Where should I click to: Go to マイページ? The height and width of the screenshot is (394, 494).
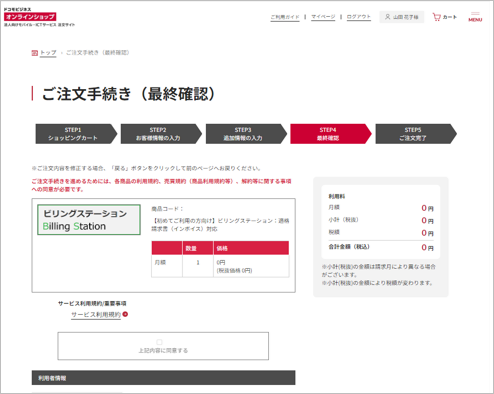coord(323,17)
